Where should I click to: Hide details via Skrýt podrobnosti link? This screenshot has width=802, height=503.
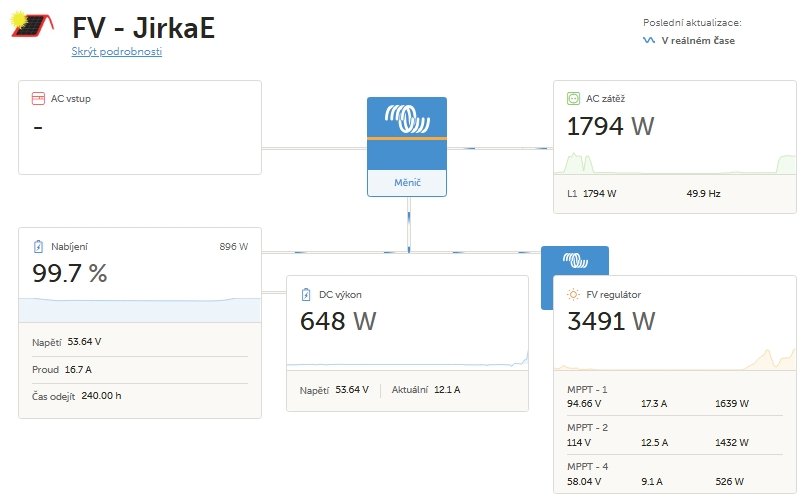117,51
